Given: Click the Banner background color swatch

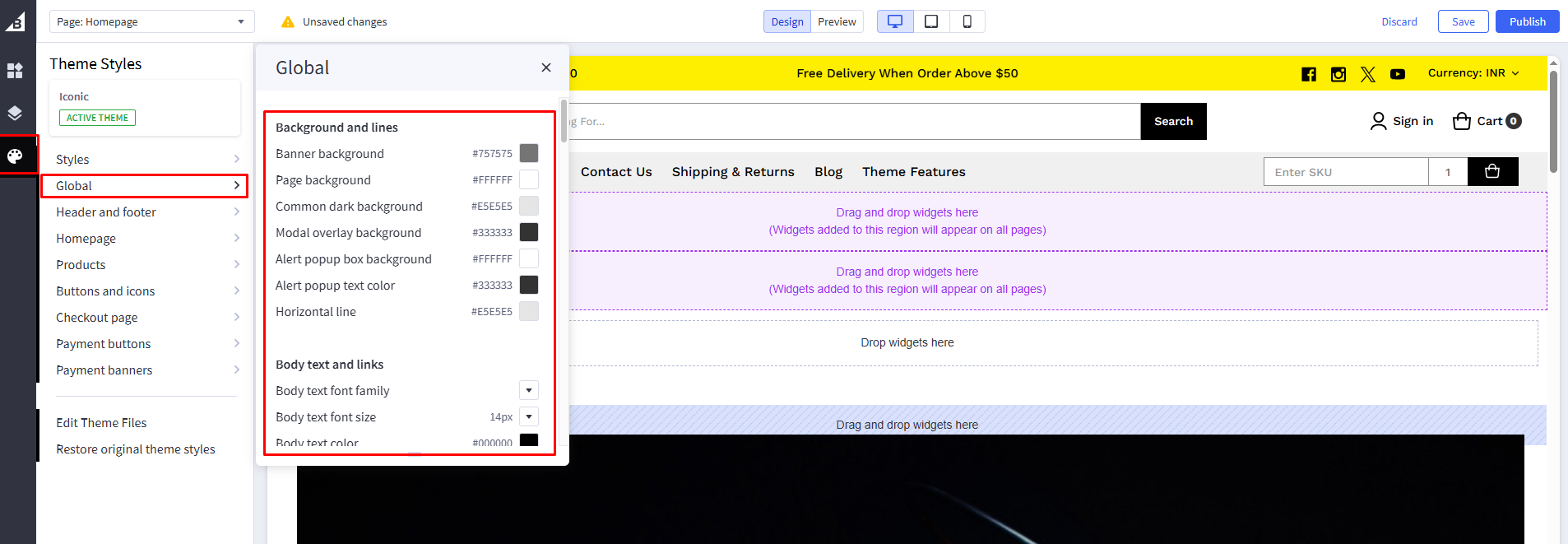Looking at the screenshot, I should coord(529,153).
